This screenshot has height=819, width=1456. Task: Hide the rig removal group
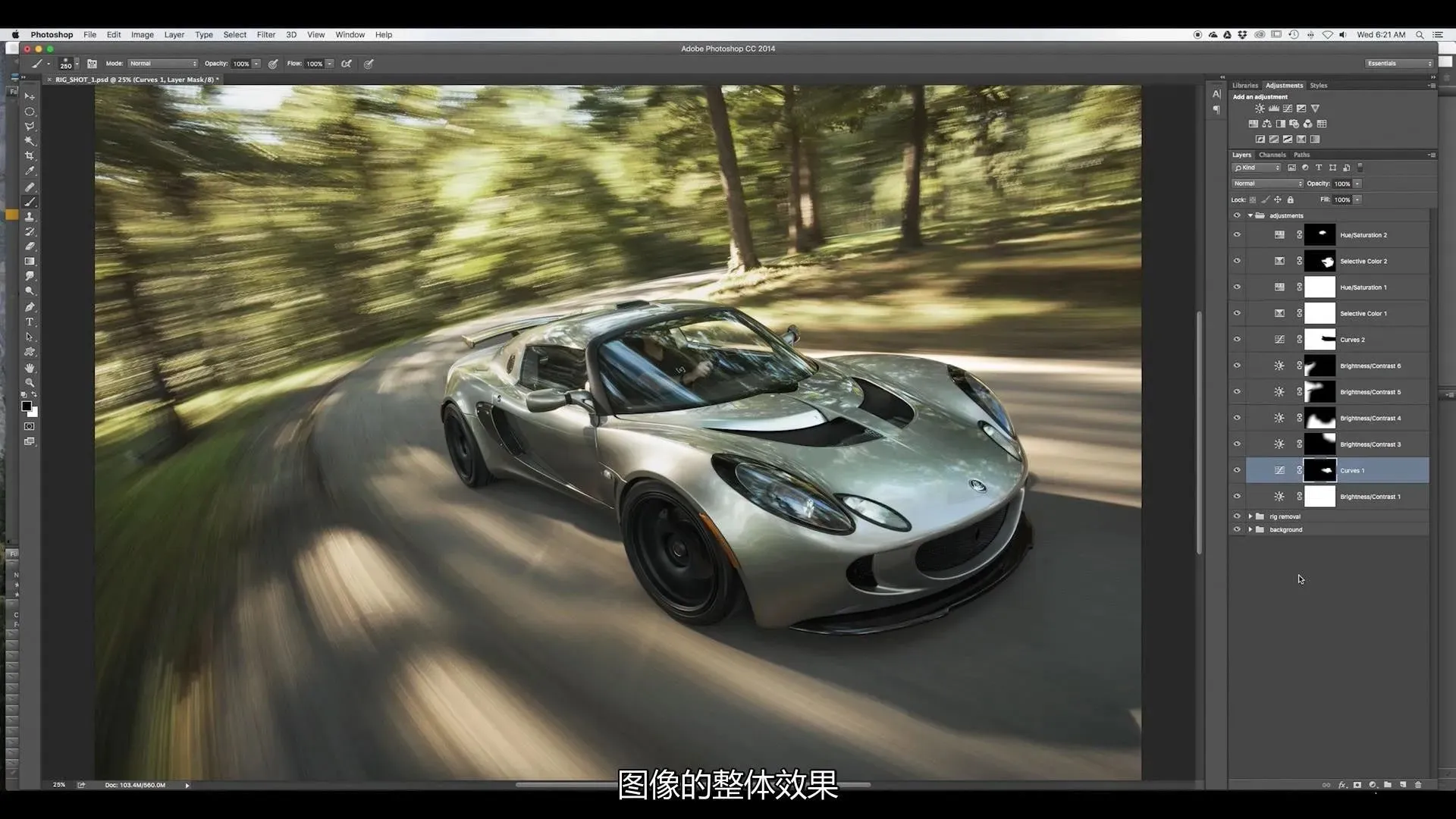1237,516
